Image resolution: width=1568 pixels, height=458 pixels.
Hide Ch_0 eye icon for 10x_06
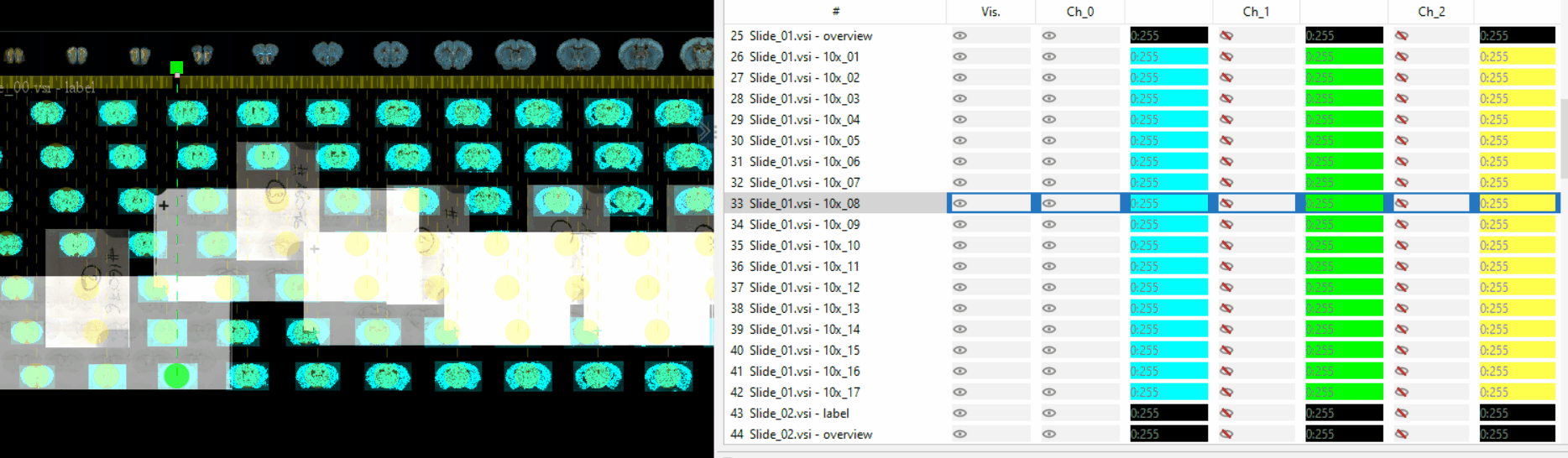point(1049,161)
